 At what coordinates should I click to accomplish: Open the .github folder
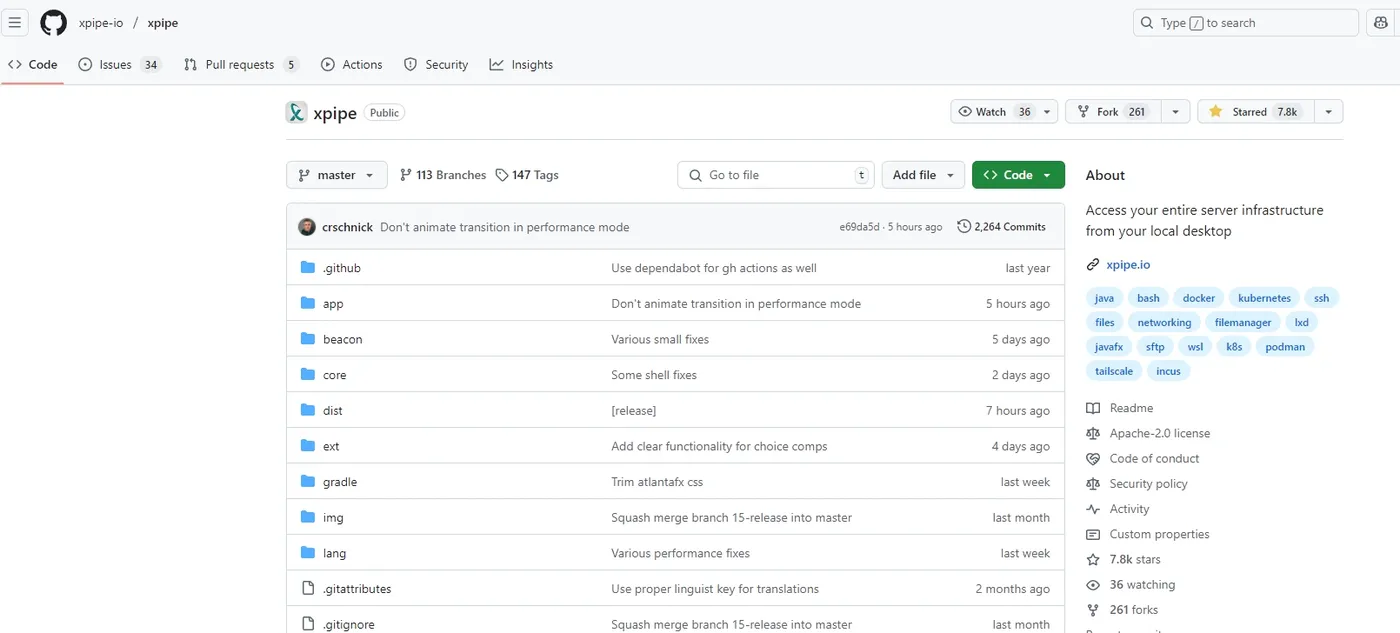[x=341, y=268]
